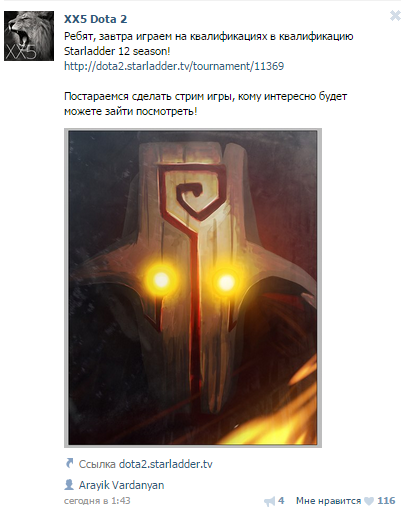The image size is (404, 516).
Task: Click the XX5 lettering in the avatar
Action: point(20,52)
